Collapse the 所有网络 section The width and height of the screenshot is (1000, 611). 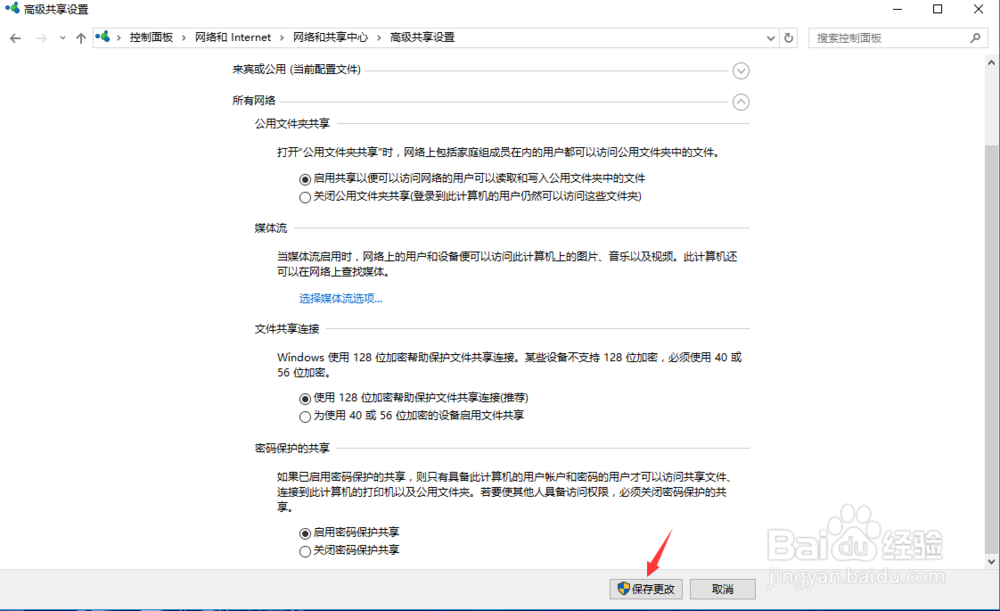(740, 101)
